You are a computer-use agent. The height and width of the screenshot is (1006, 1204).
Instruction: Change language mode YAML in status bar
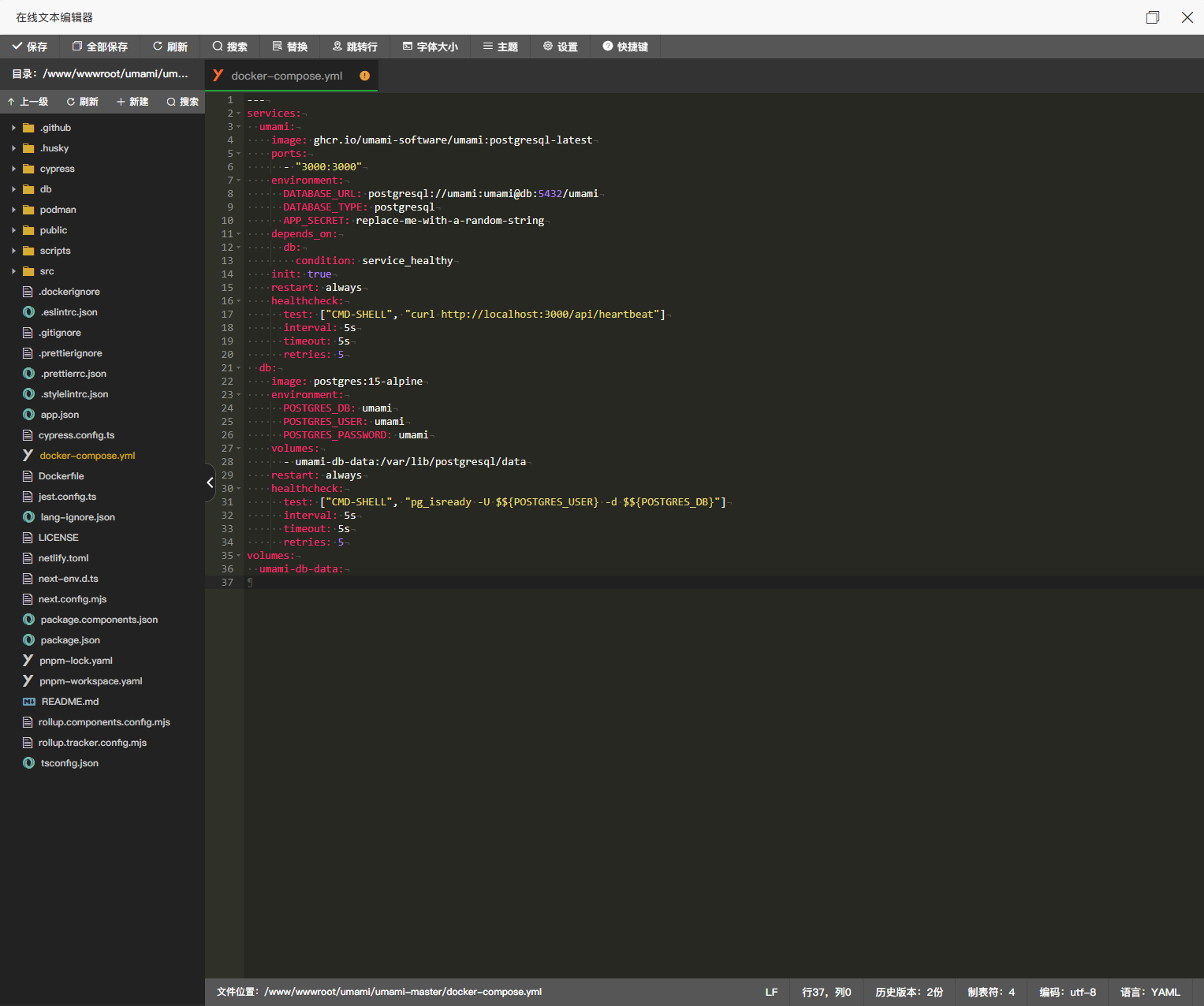coord(1150,992)
